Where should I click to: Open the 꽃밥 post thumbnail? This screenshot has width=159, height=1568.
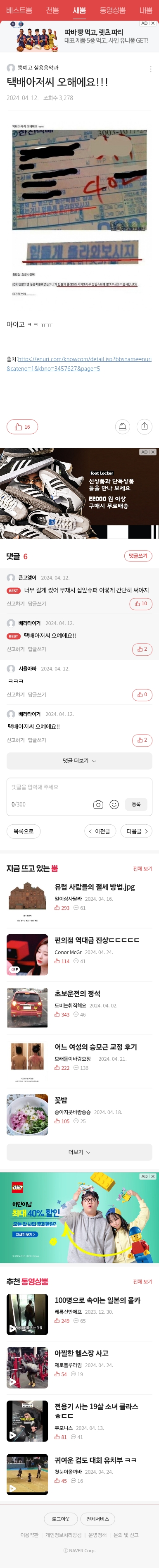tap(27, 1115)
